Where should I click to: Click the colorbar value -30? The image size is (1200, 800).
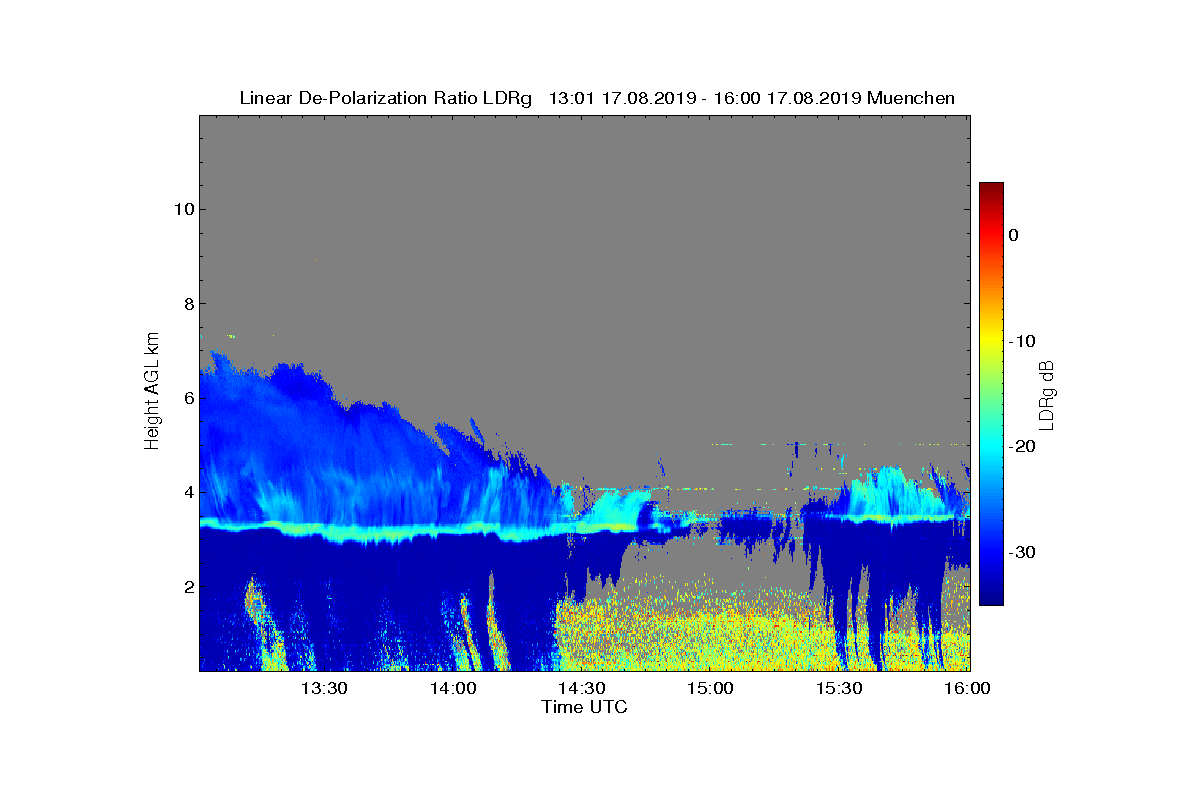coord(1021,552)
